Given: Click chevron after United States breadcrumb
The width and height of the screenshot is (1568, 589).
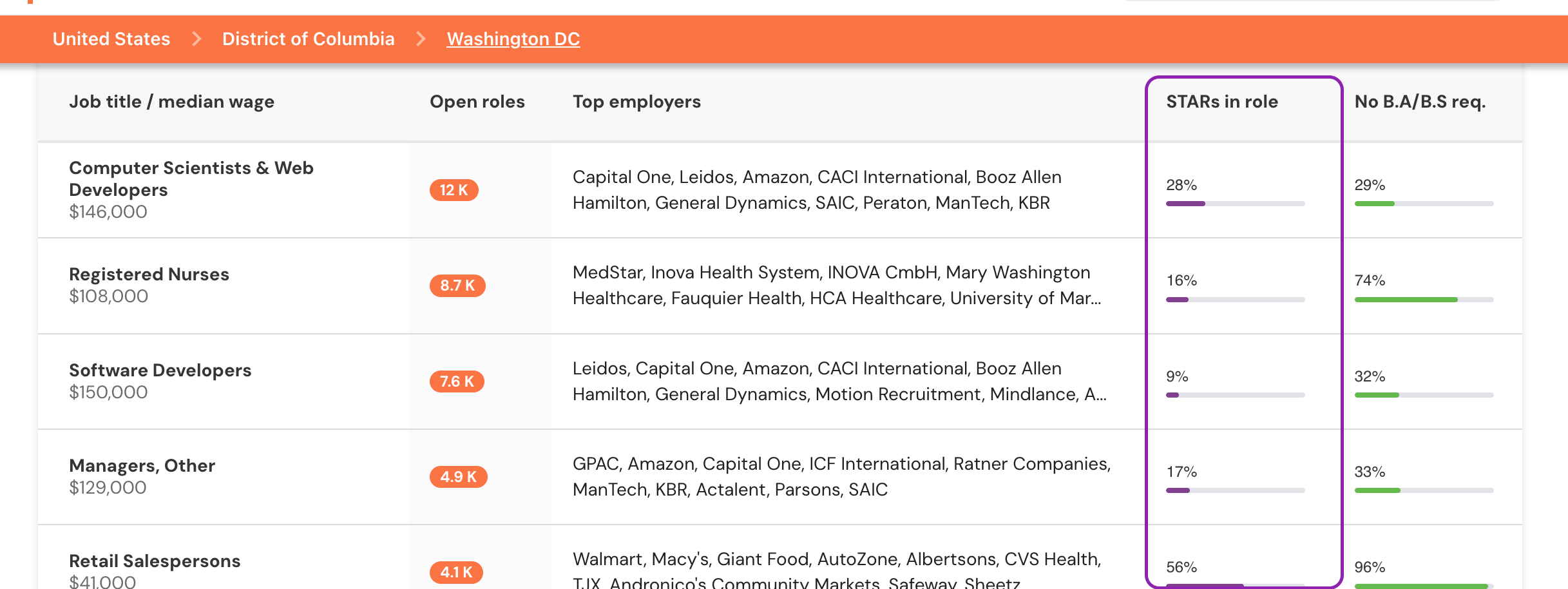Looking at the screenshot, I should pyautogui.click(x=196, y=39).
